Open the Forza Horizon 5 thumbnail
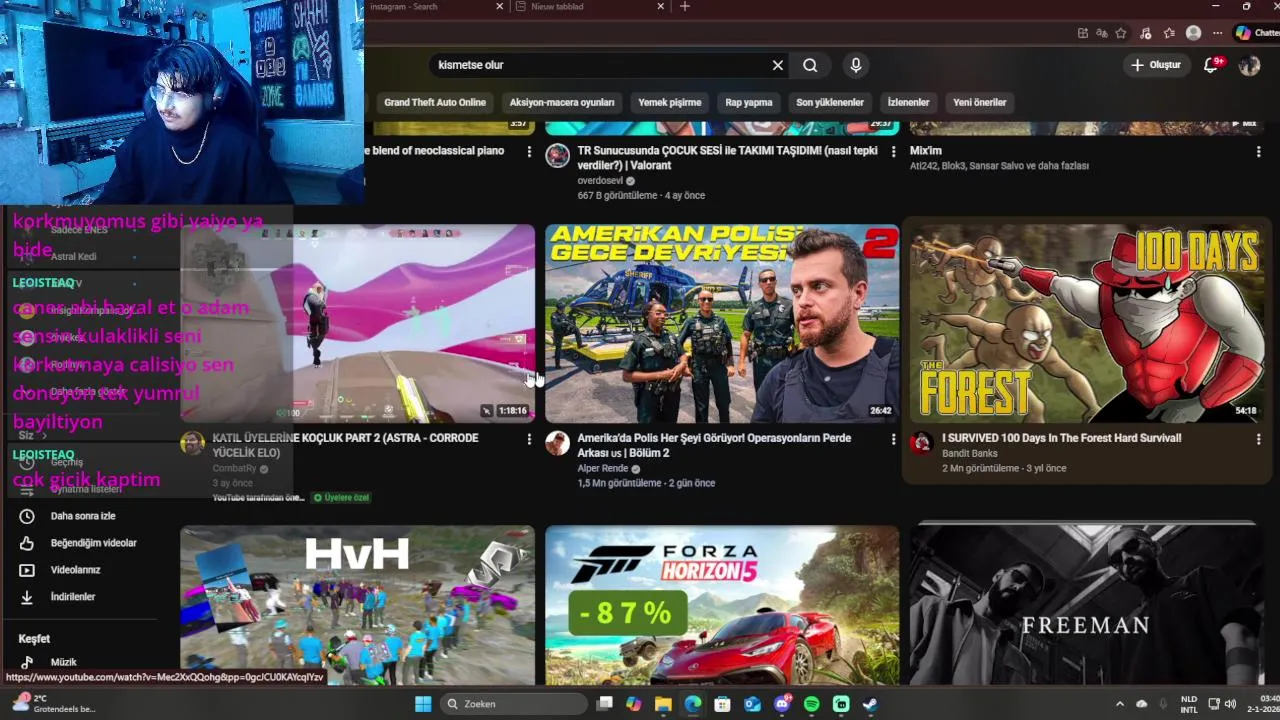The width and height of the screenshot is (1280, 720). (x=722, y=606)
